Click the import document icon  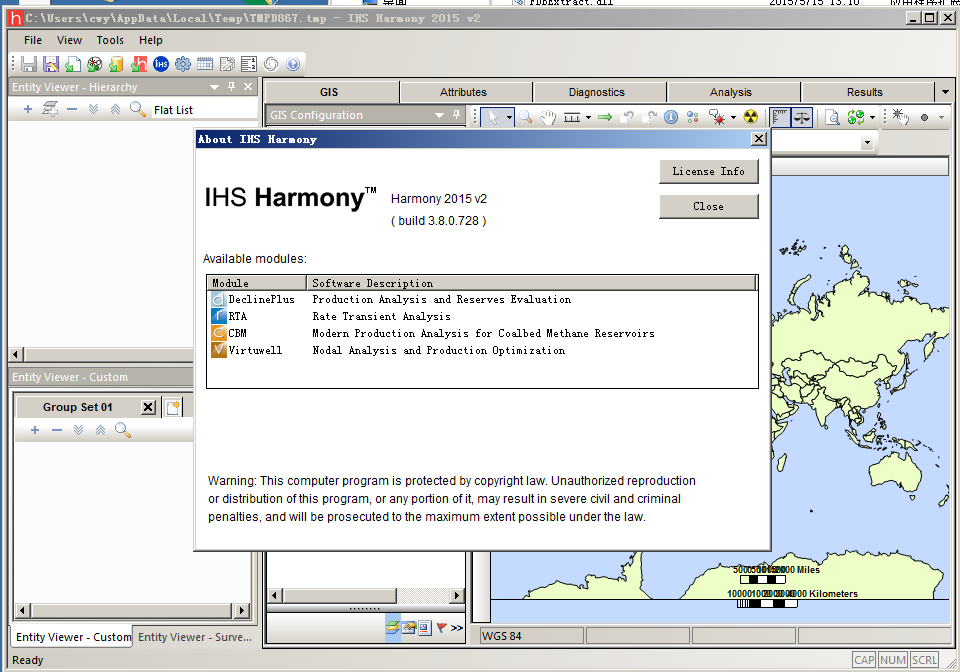pos(73,64)
